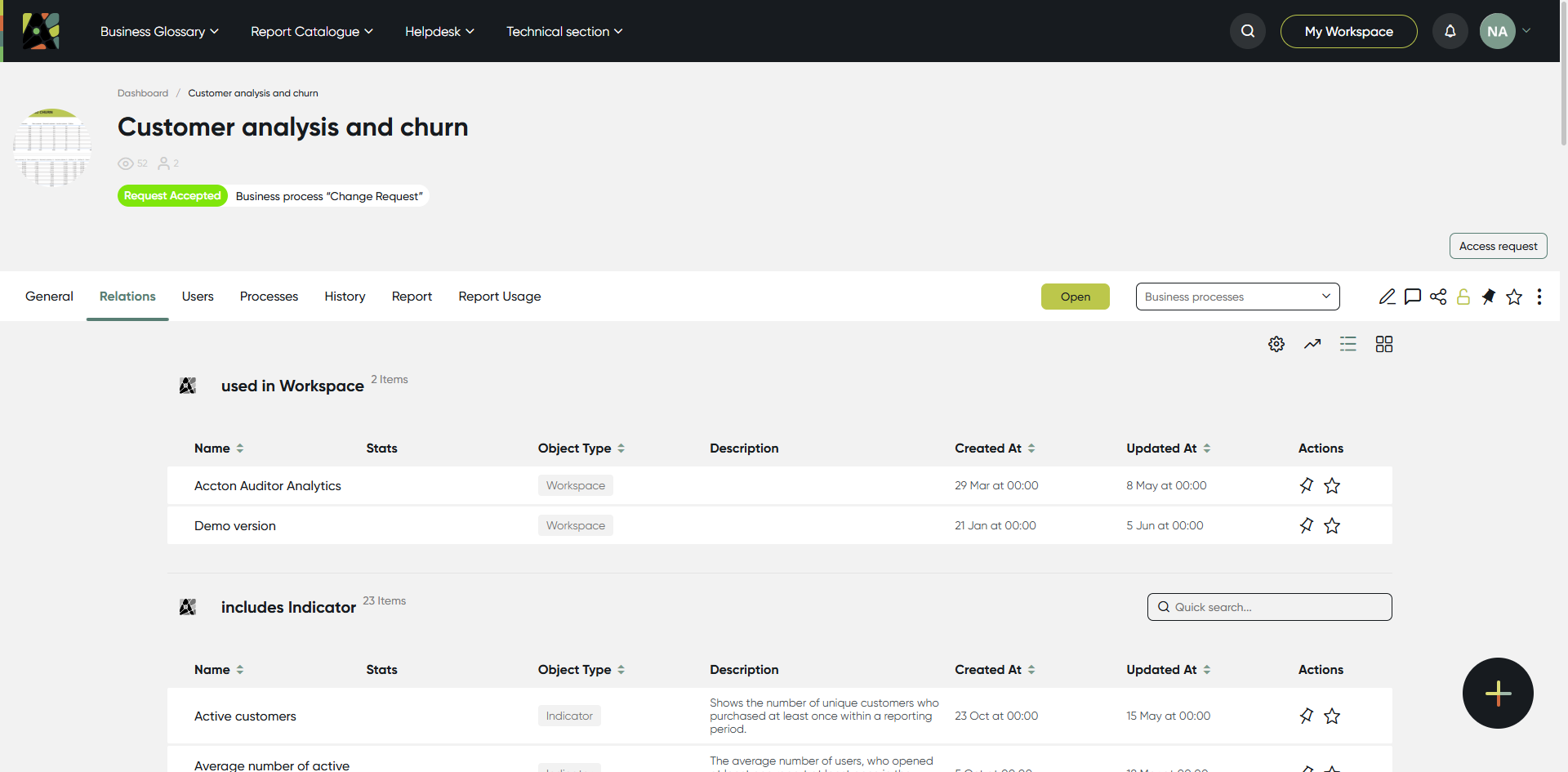Click the used in Workspace section icon

[188, 386]
